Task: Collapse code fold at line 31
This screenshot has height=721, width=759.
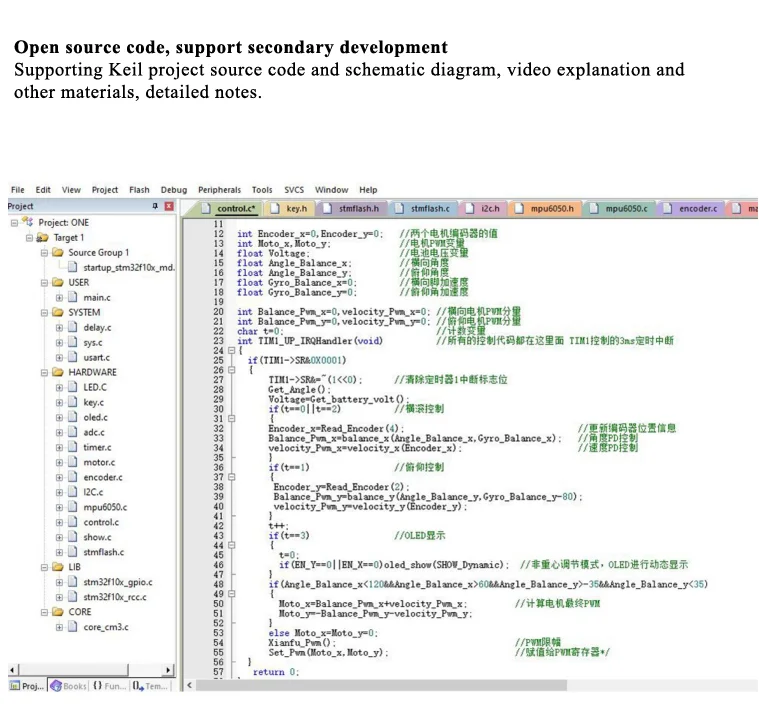Action: pos(232,418)
